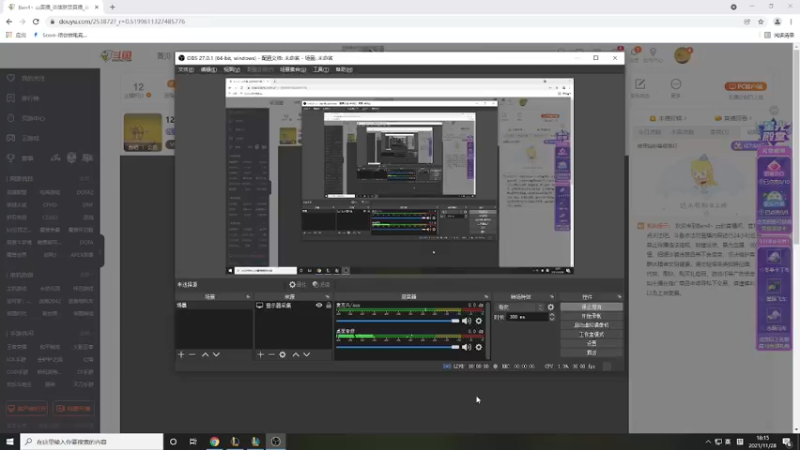Mute the mic/aux speaker icon
Image resolution: width=800 pixels, height=450 pixels.
click(467, 321)
